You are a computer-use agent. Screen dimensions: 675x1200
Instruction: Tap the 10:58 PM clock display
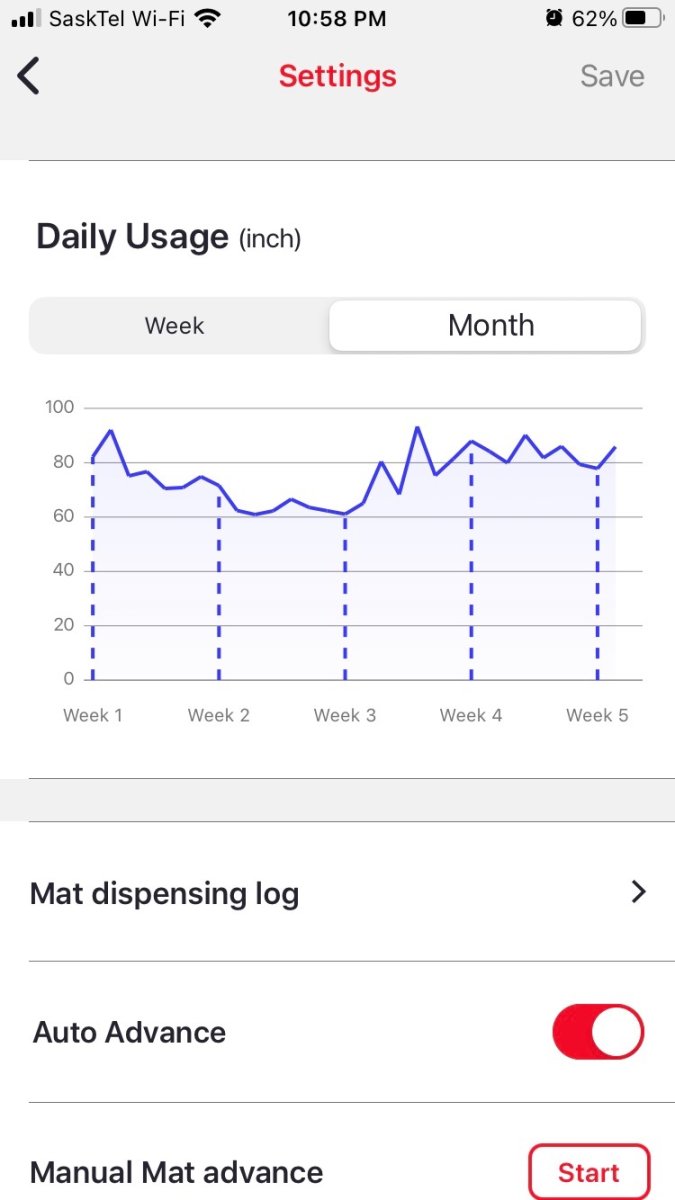point(338,18)
